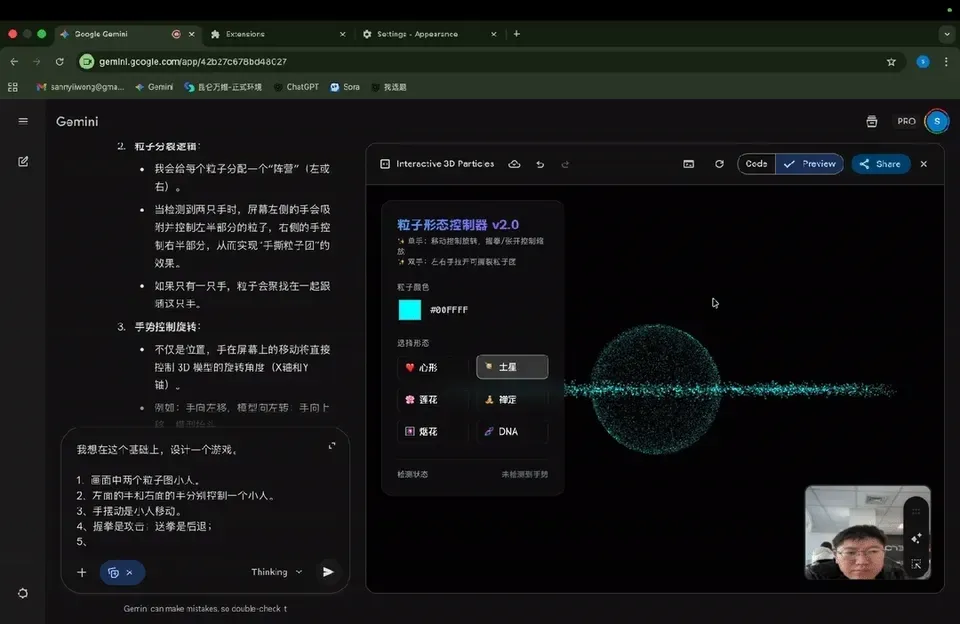The image size is (960, 624).
Task: Open the ChatGPT bookmark
Action: [296, 87]
